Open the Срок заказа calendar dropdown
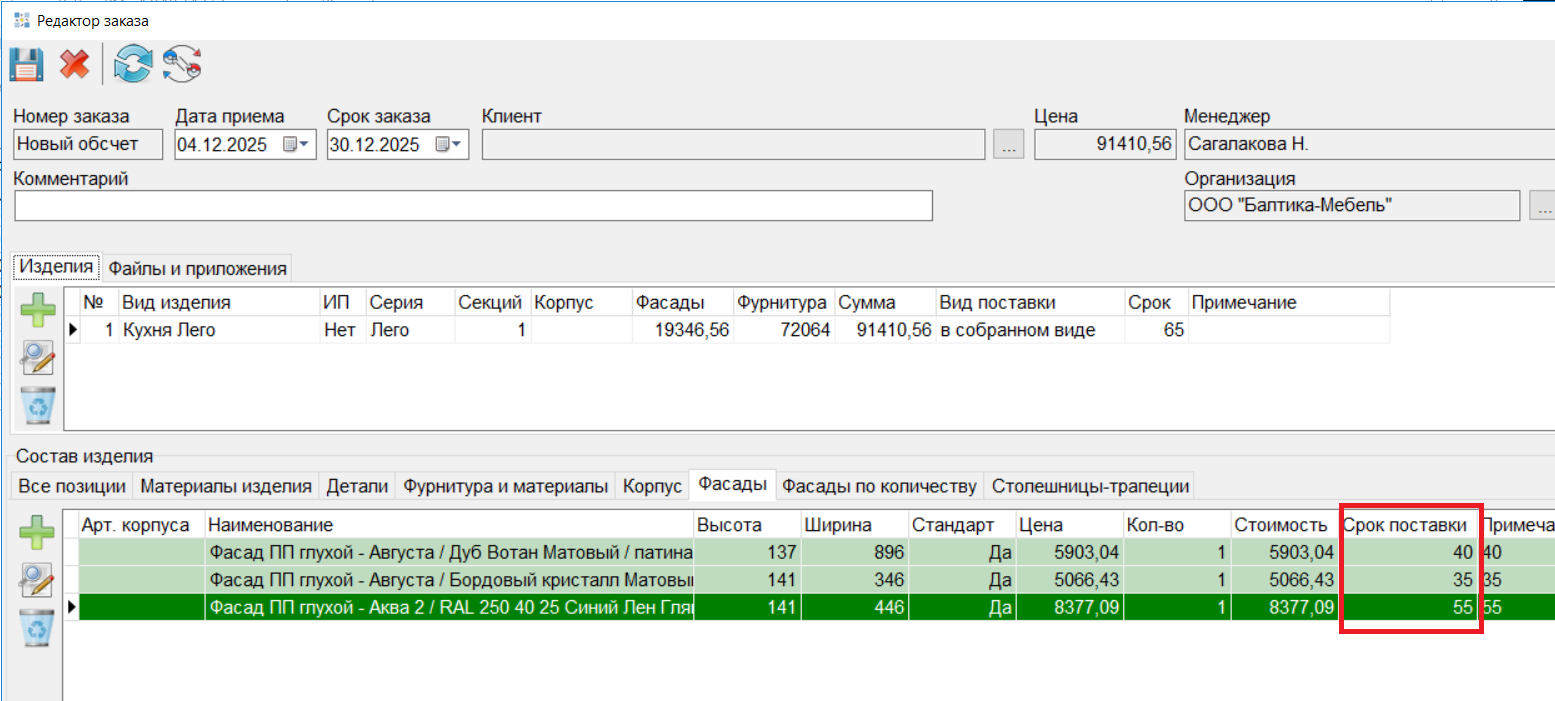 pos(449,145)
